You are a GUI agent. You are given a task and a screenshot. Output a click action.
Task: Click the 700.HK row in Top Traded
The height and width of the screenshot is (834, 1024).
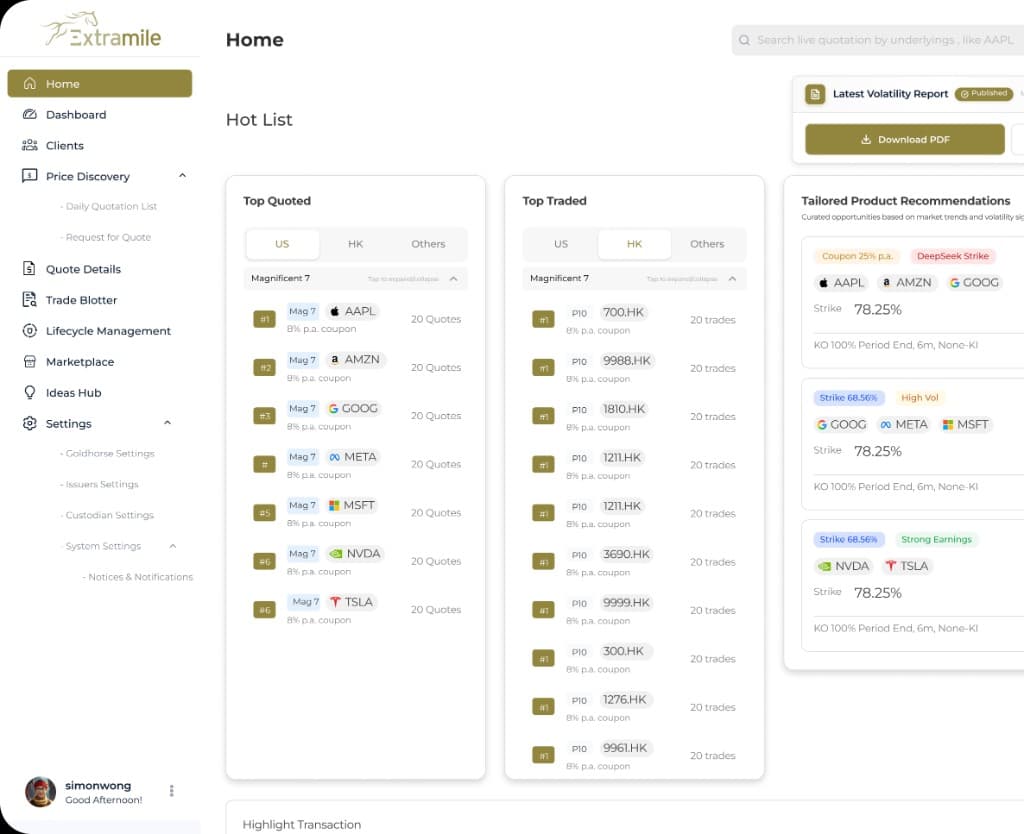(634, 320)
